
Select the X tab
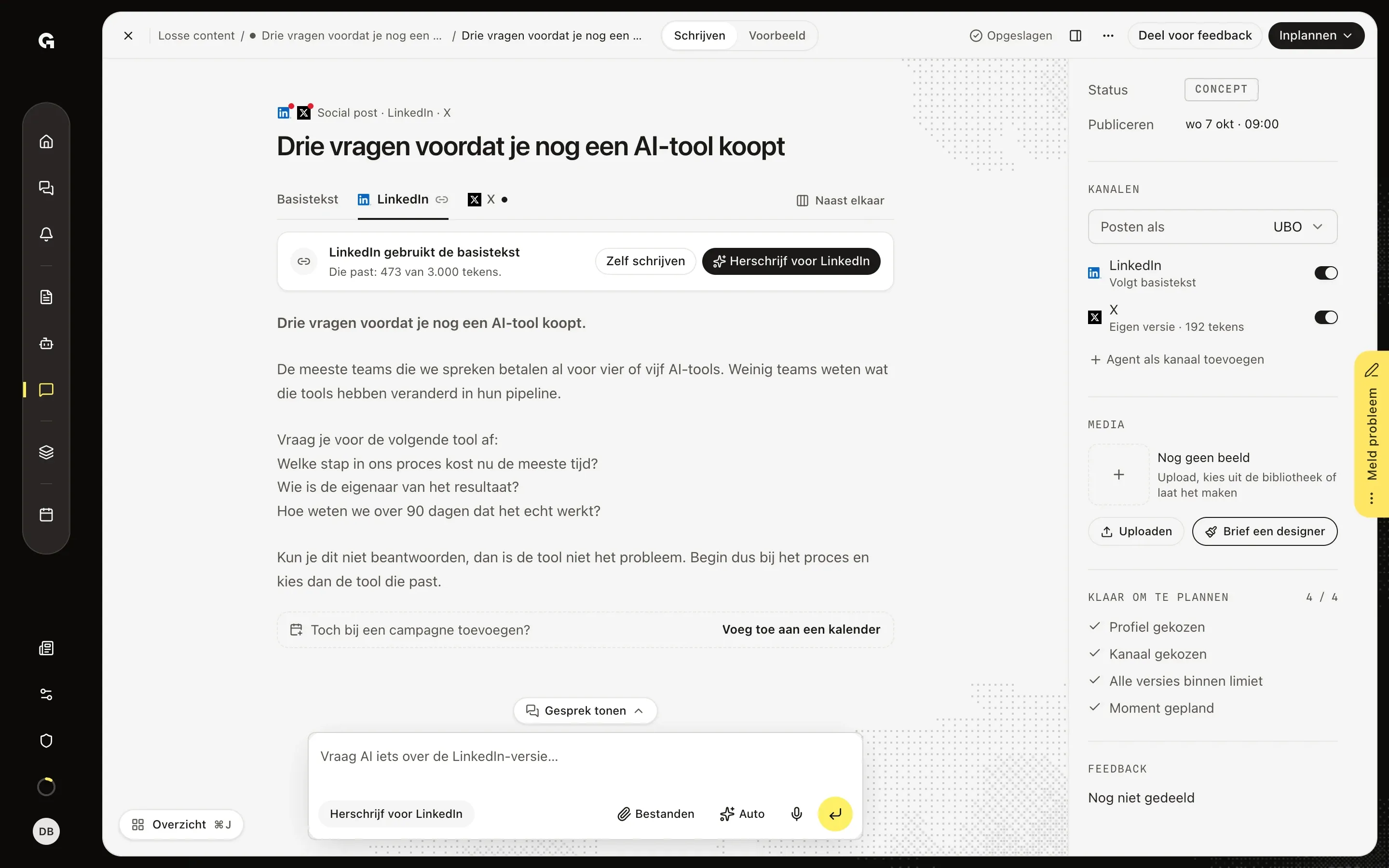coord(487,199)
